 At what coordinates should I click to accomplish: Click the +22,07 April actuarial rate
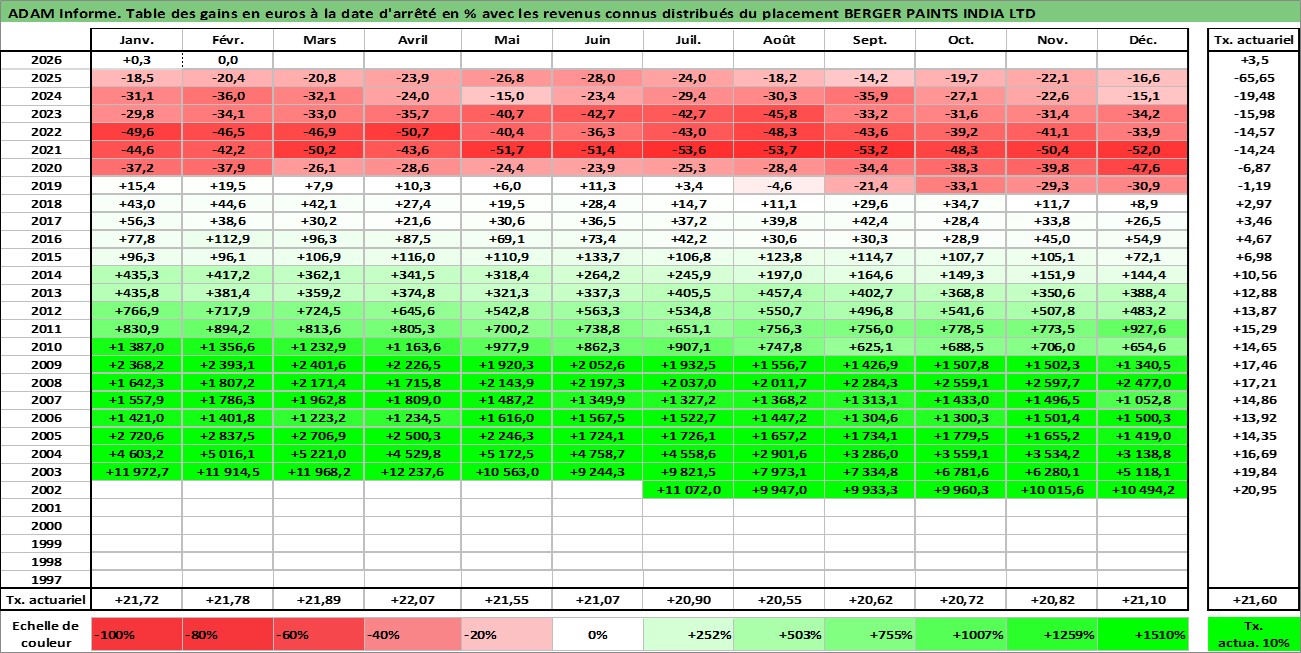coord(412,600)
